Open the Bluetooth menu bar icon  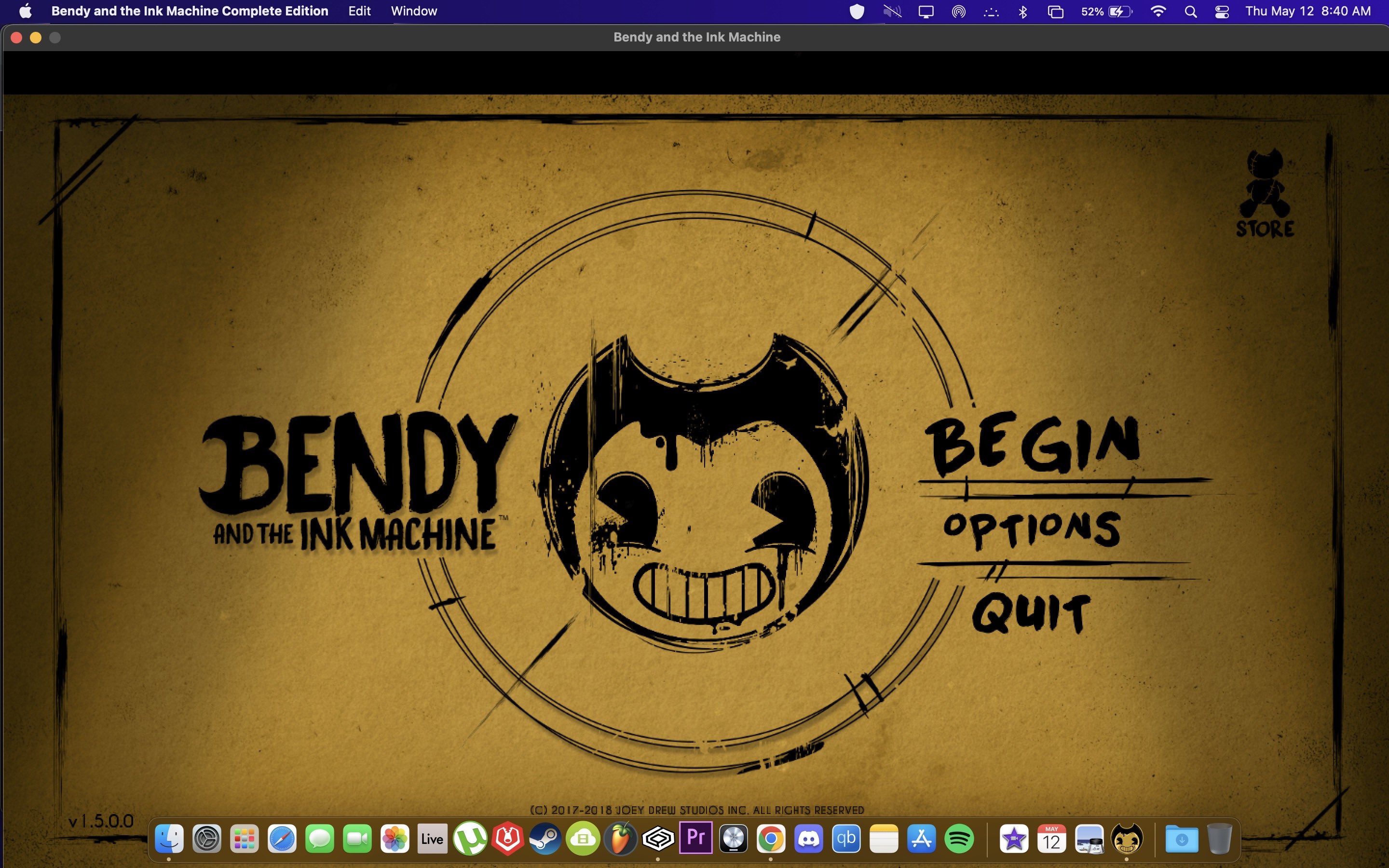[x=1023, y=12]
